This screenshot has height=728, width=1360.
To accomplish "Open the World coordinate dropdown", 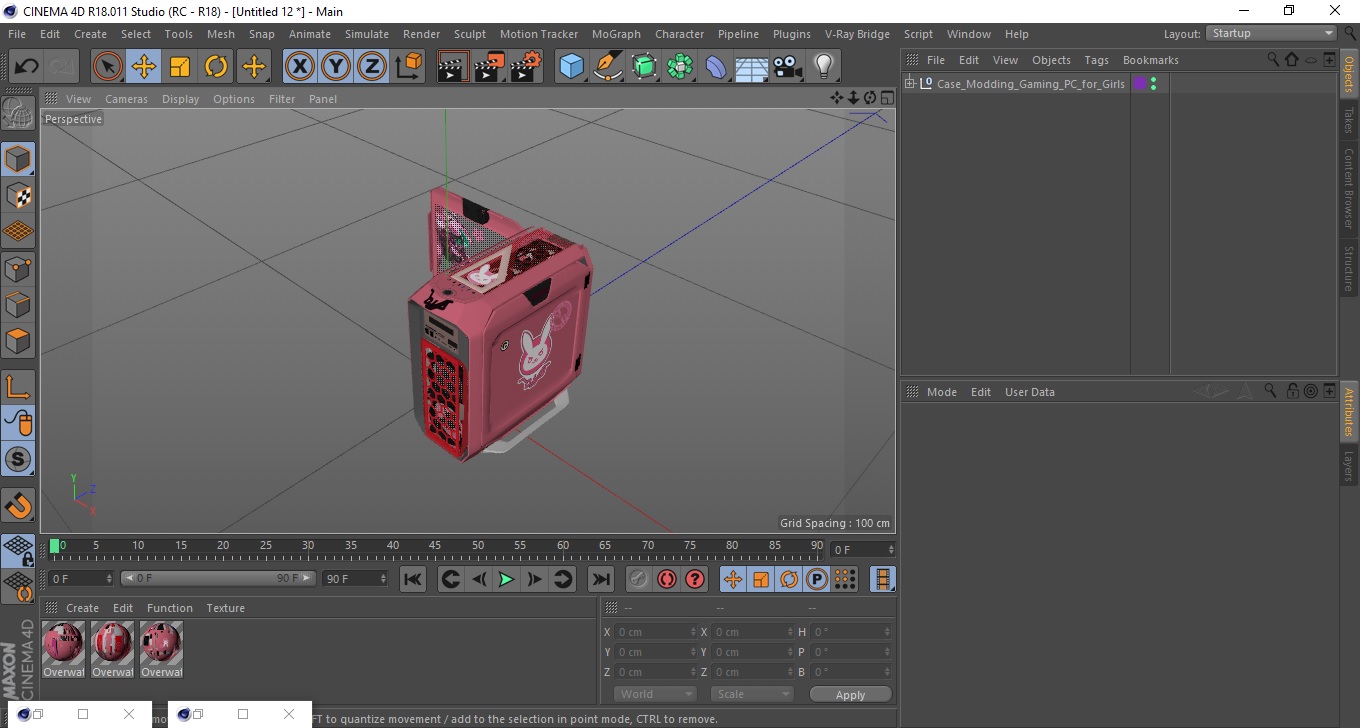I will point(655,694).
